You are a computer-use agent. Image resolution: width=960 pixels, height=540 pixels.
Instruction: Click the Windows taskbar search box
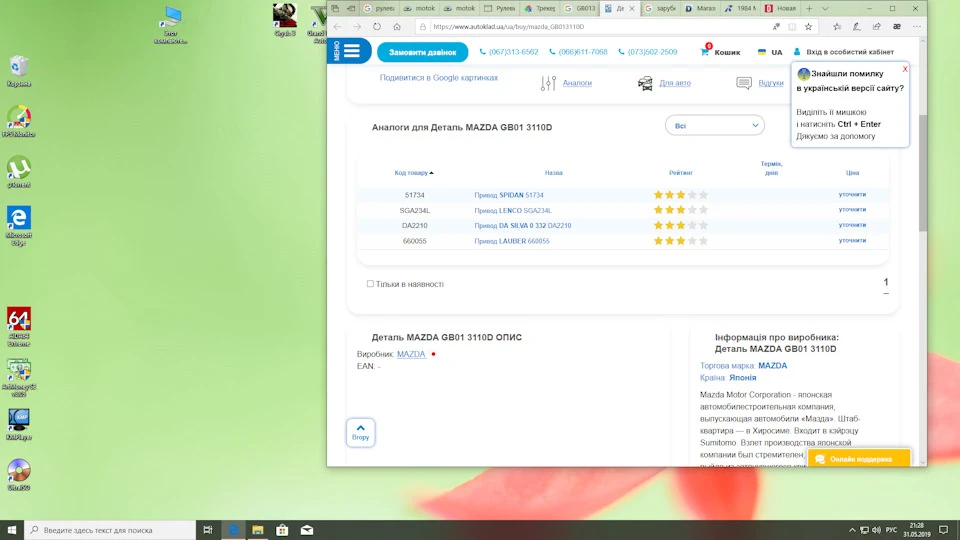click(110, 530)
